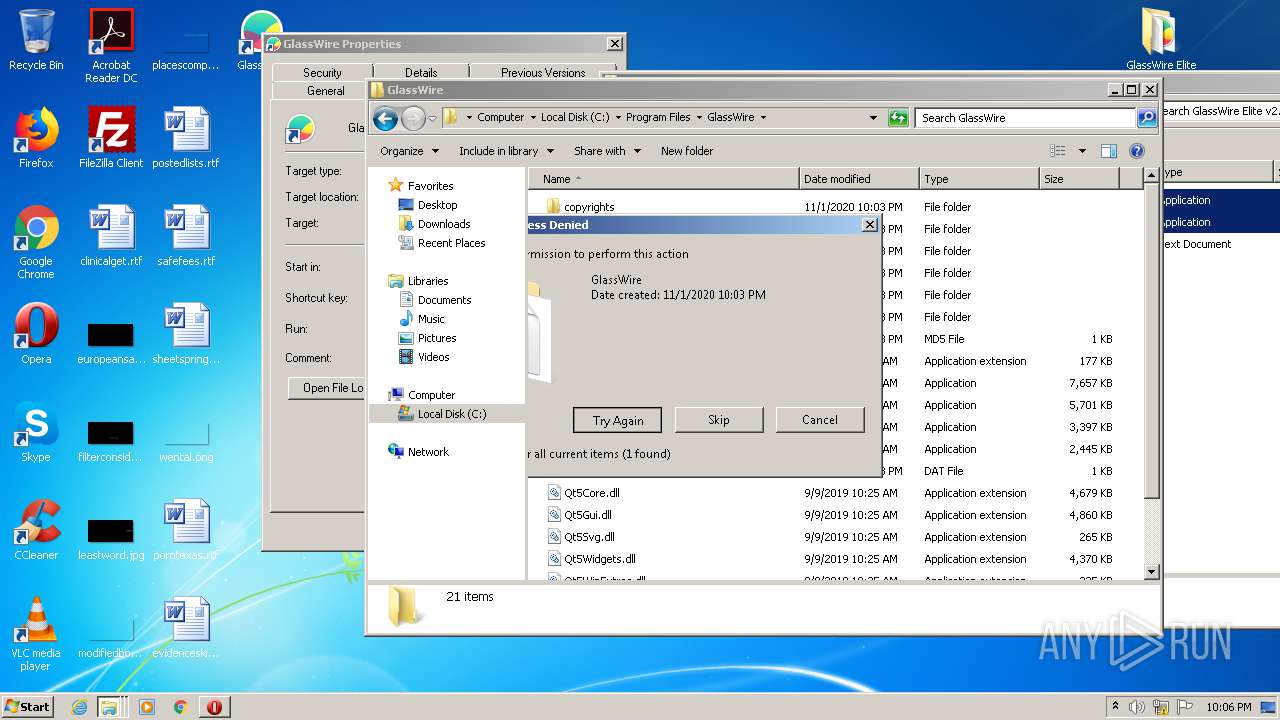Click Skip in the dialog
This screenshot has height=720, width=1280.
click(x=719, y=420)
